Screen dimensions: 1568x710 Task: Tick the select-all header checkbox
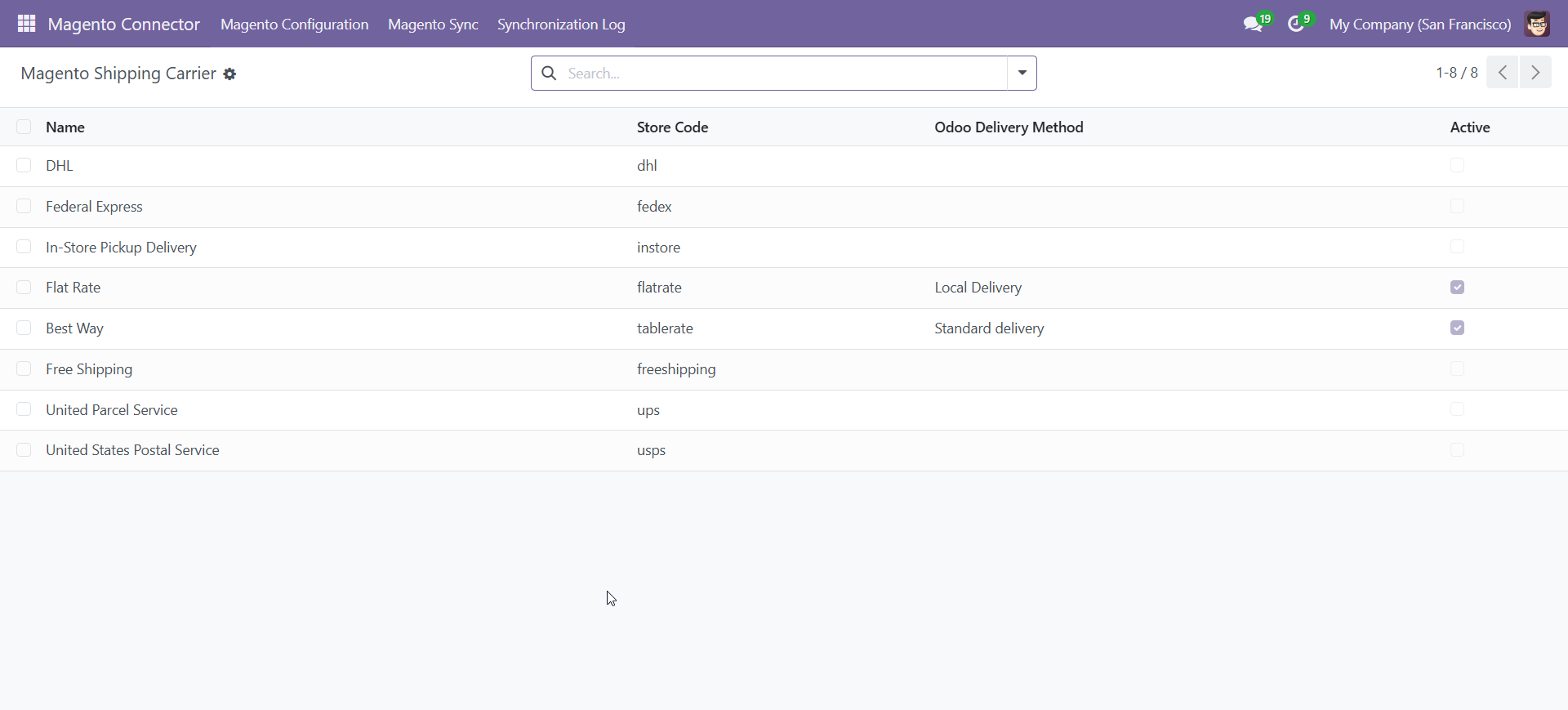point(24,127)
